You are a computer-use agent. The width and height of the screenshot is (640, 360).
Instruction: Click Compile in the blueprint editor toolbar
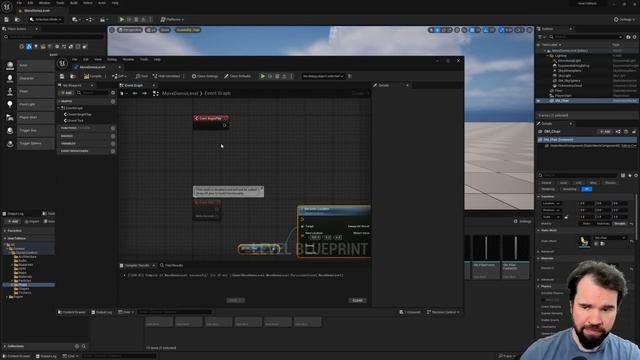93,76
